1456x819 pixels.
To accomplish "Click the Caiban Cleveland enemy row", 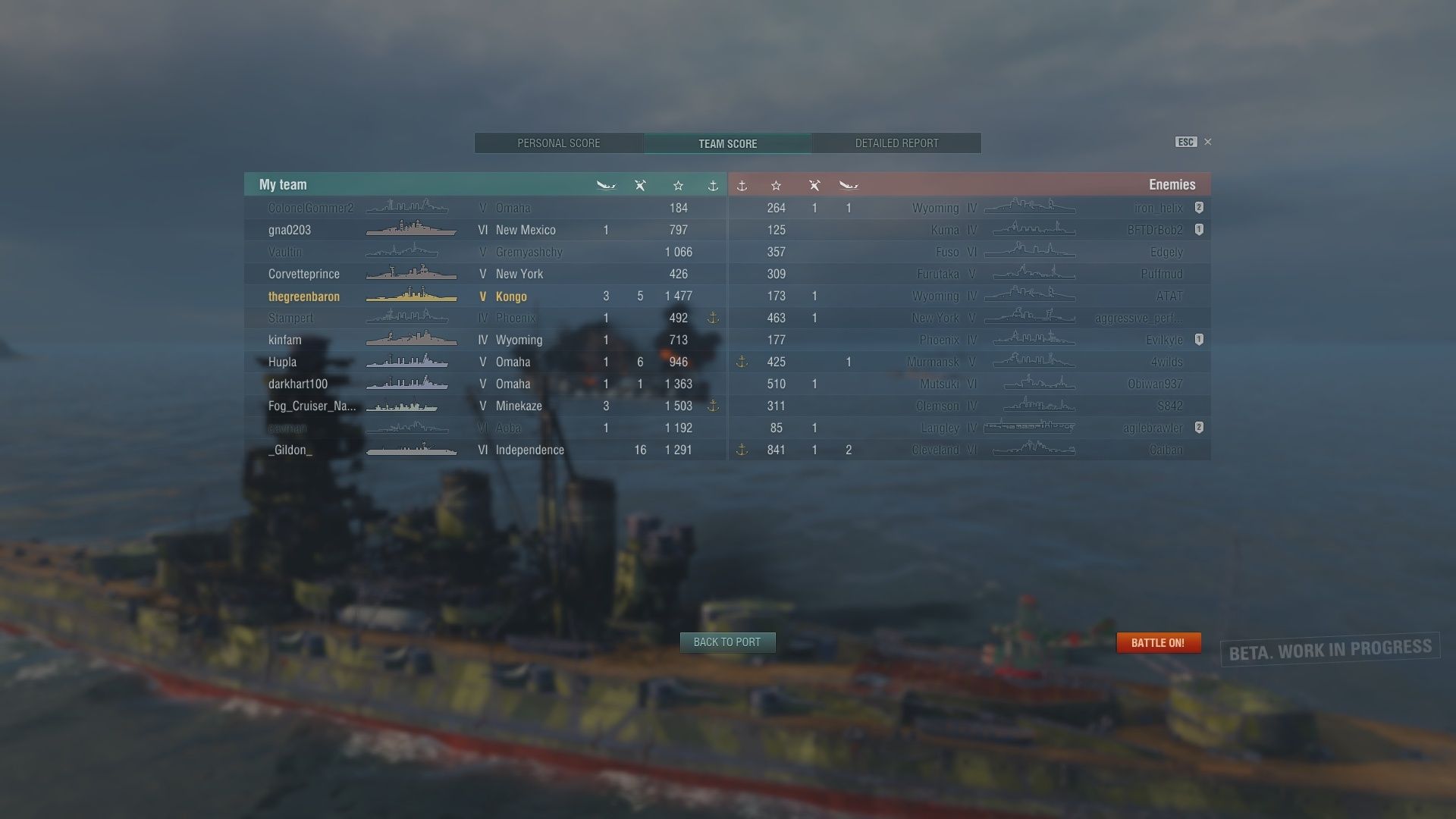I will [x=970, y=450].
